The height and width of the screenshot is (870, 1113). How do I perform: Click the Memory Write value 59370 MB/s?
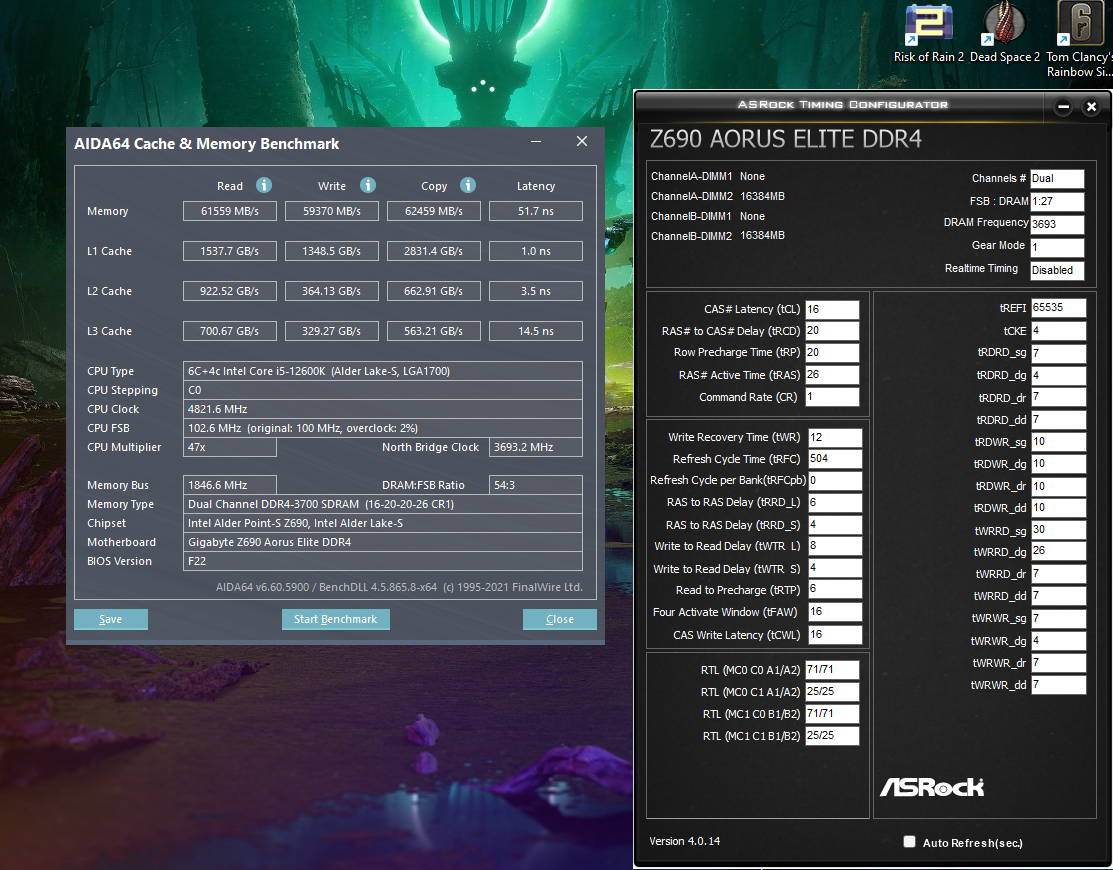point(331,211)
